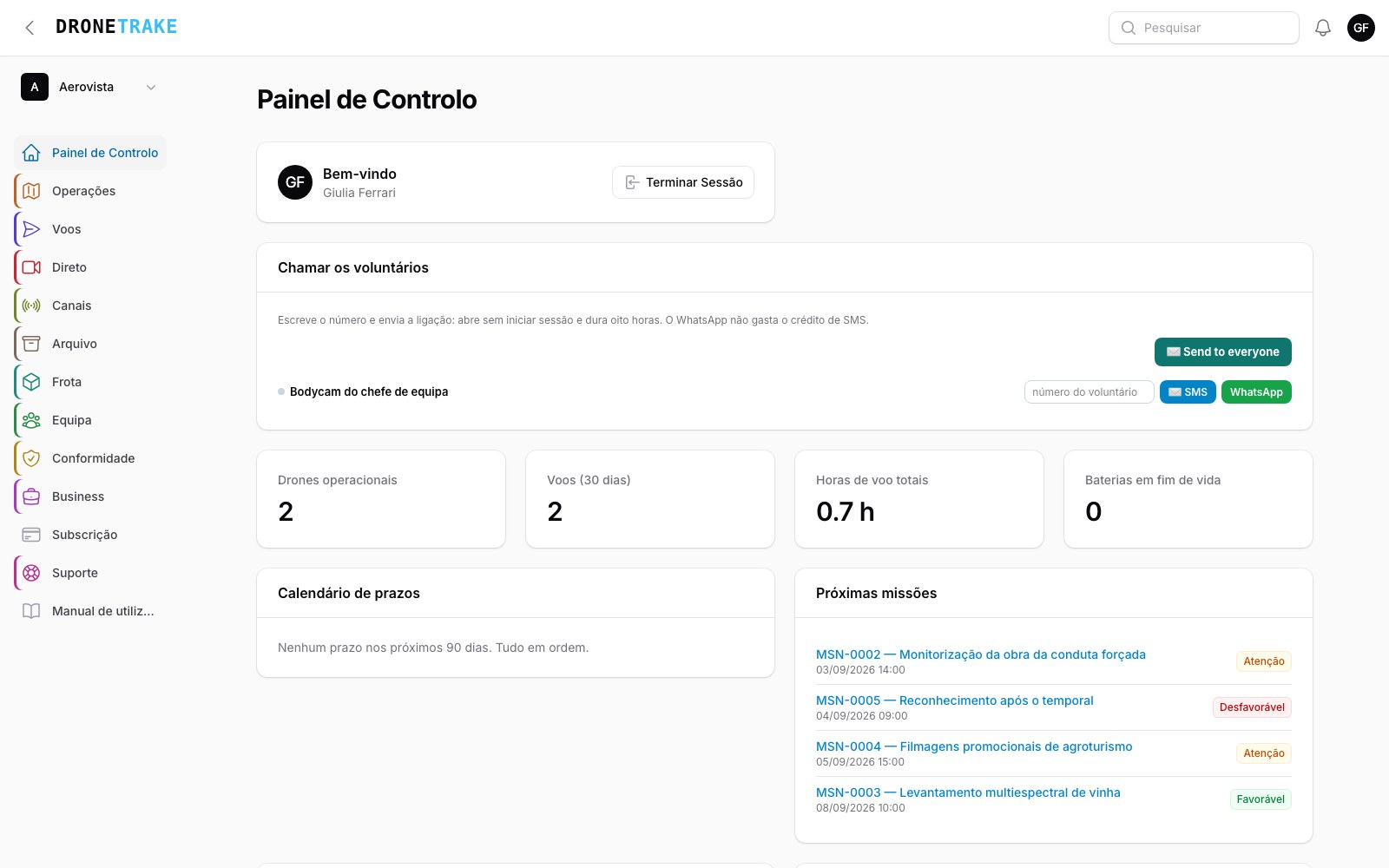
Task: Click the Arquivo archive box icon
Action: (31, 344)
